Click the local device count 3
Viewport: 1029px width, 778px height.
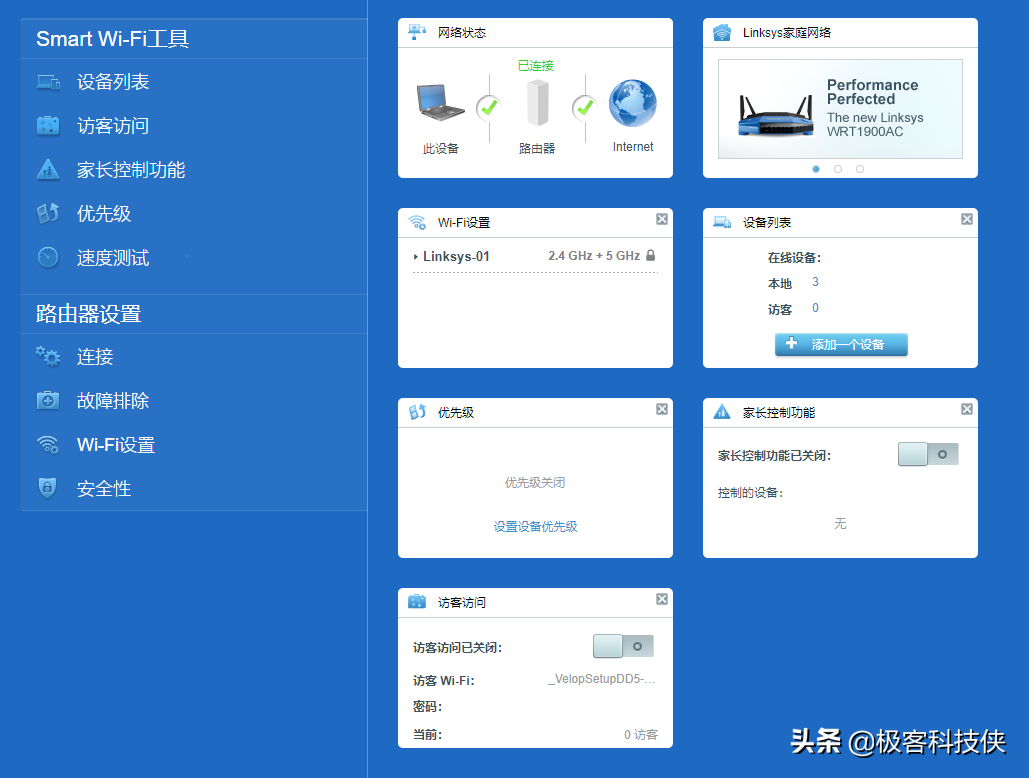click(x=815, y=282)
